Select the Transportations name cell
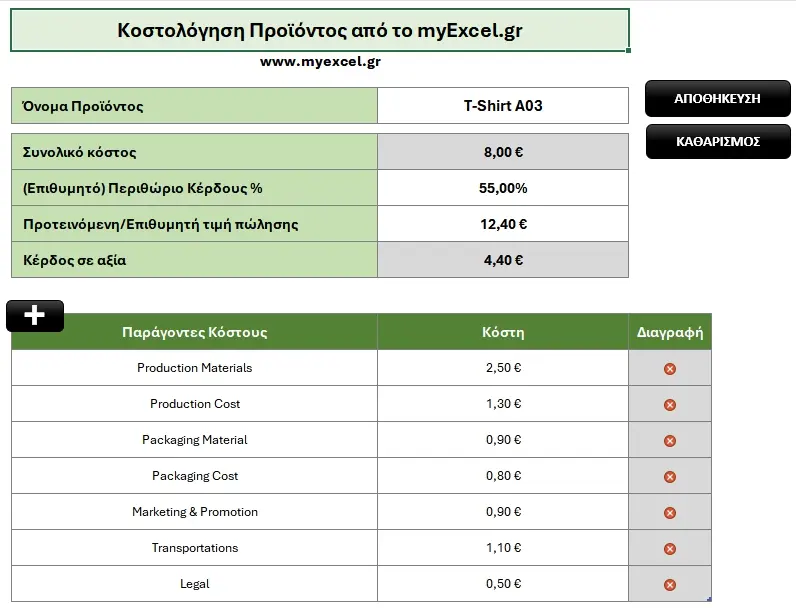 pos(194,548)
